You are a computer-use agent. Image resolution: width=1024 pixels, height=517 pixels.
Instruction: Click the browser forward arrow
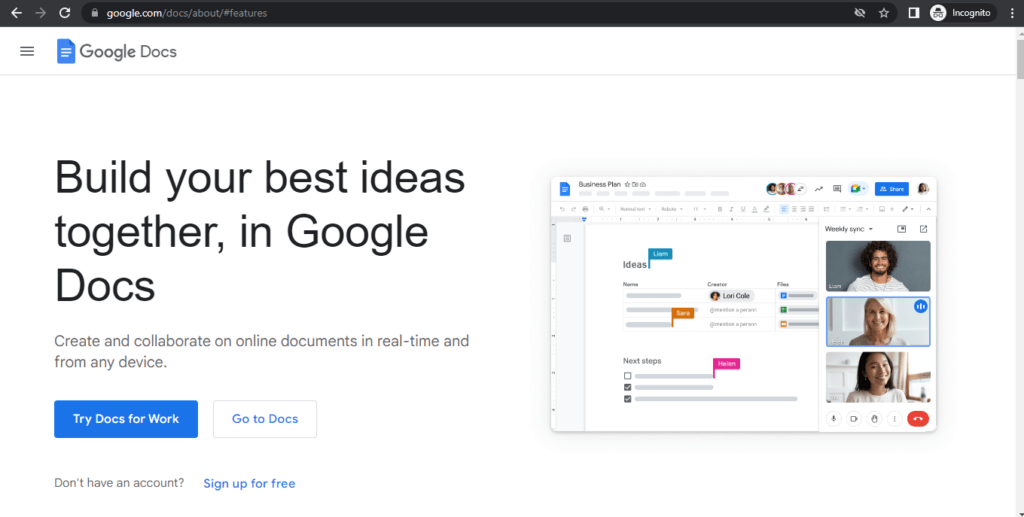tap(40, 12)
